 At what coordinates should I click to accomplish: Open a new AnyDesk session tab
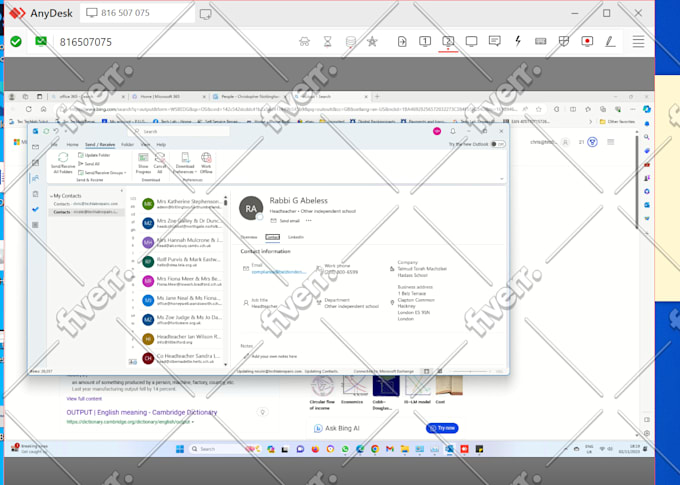tap(206, 14)
